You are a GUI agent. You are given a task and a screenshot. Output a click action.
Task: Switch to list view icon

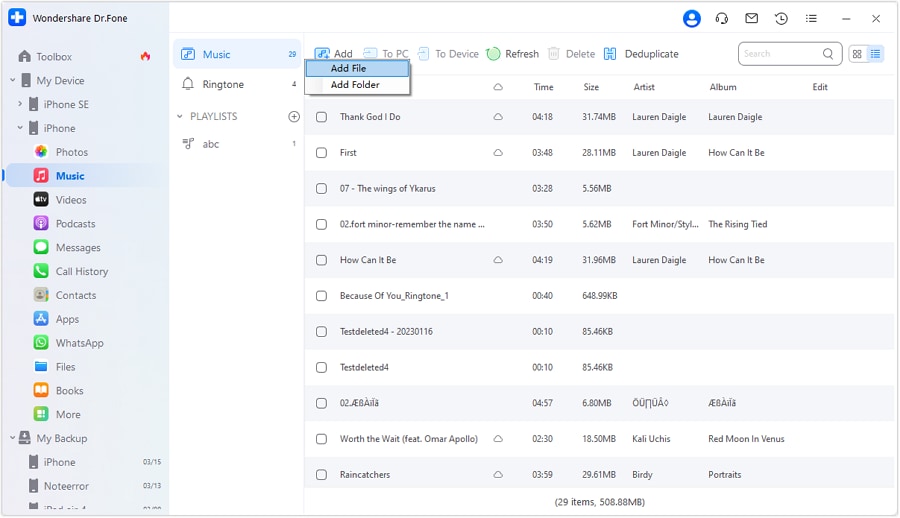875,54
